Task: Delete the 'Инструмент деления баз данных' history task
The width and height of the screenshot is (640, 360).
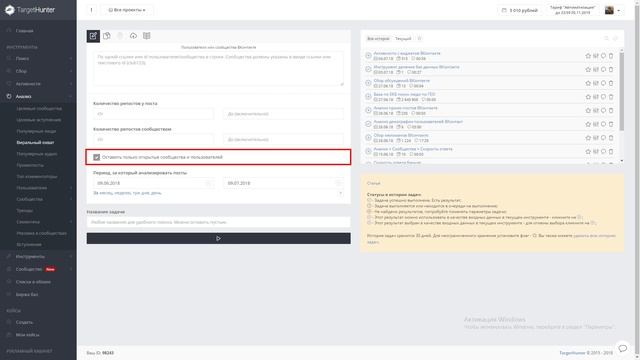Action: [x=611, y=69]
